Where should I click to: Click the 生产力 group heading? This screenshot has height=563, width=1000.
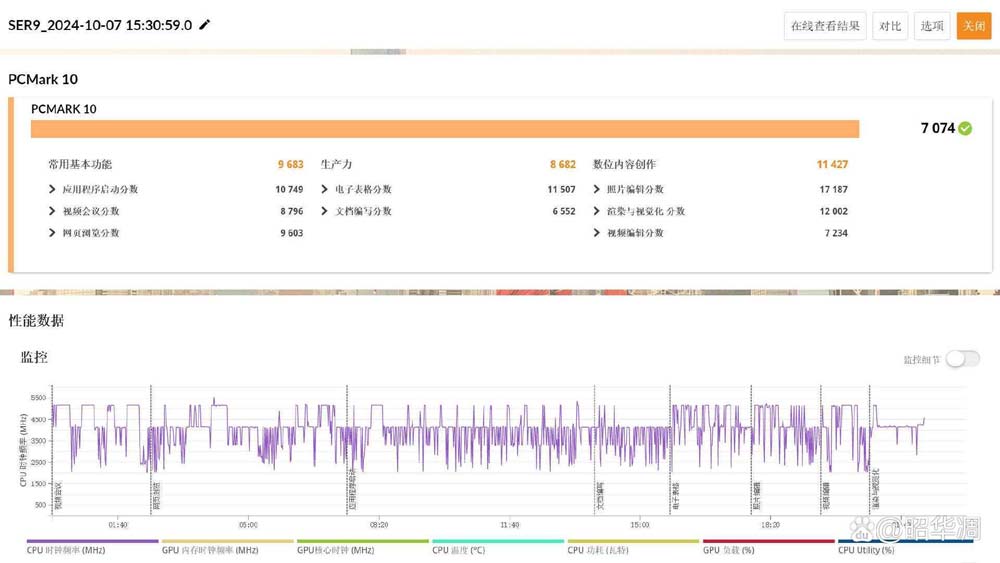click(336, 165)
